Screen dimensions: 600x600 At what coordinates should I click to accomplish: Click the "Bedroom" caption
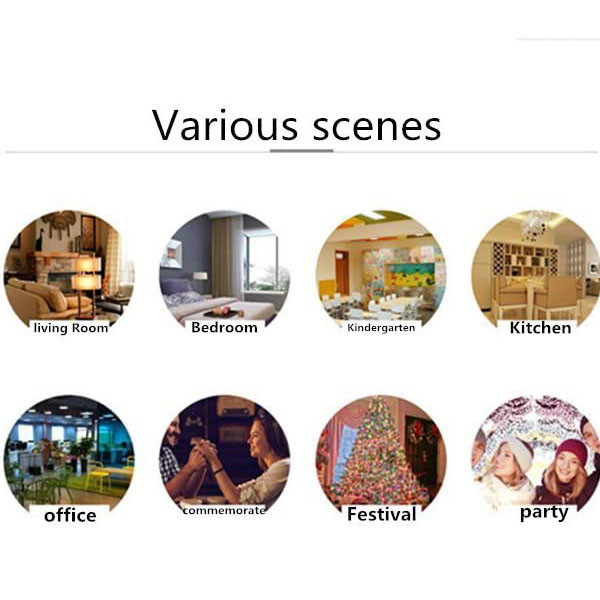click(224, 328)
